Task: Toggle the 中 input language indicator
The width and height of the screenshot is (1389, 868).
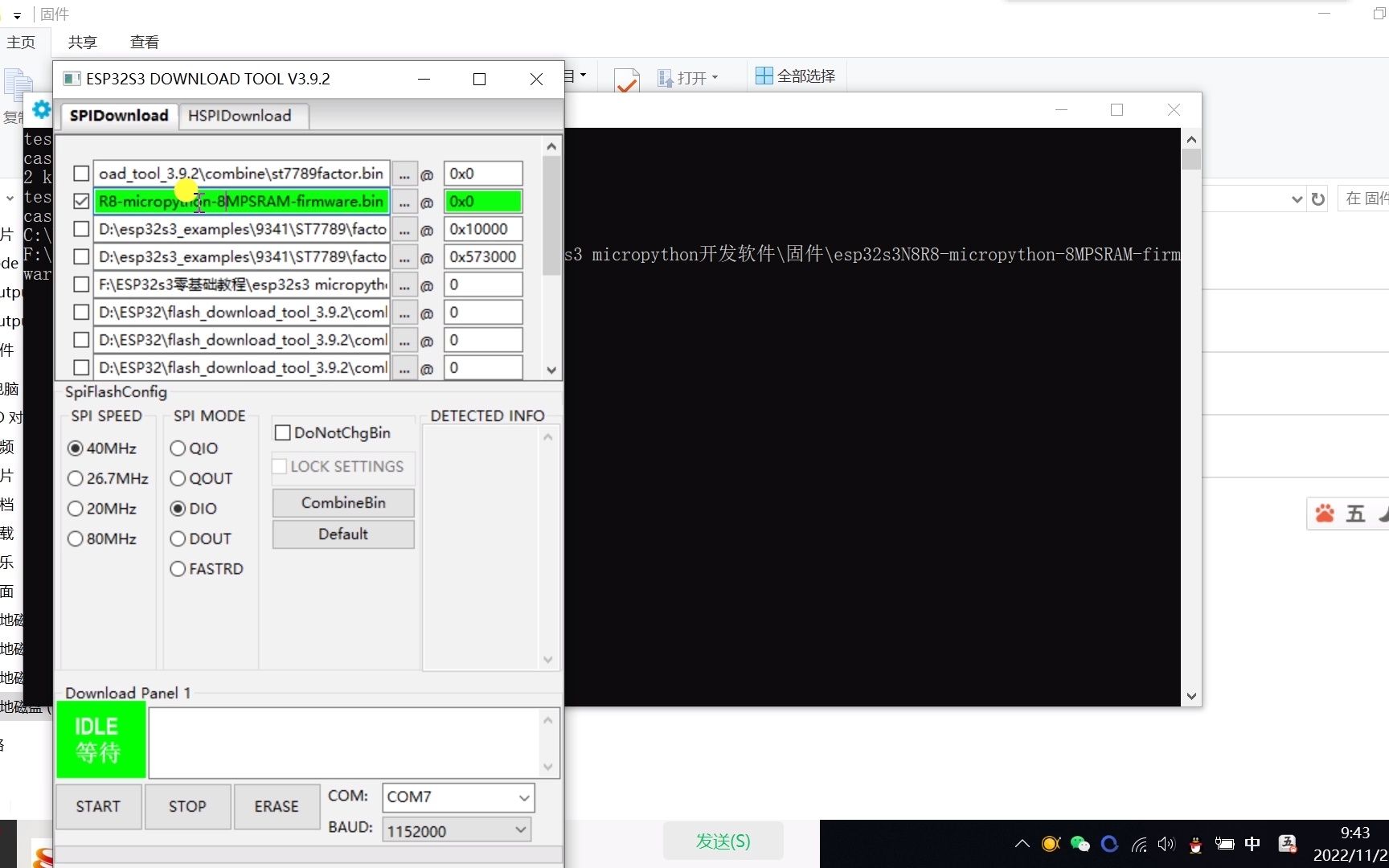Action: [x=1252, y=844]
